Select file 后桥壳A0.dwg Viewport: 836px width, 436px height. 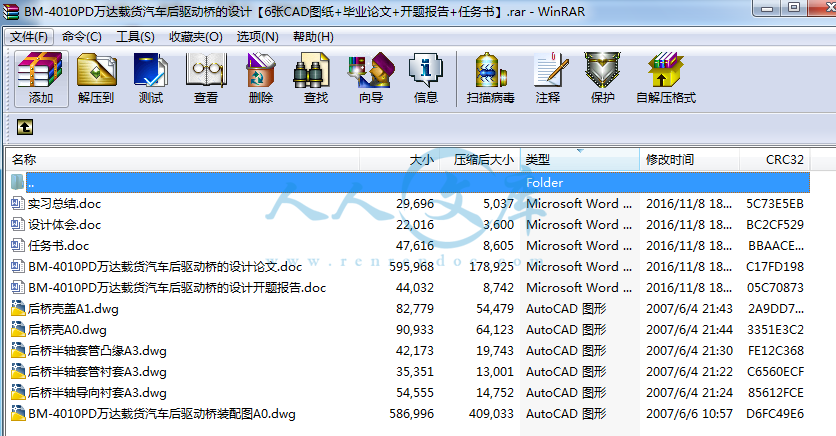coord(67,330)
